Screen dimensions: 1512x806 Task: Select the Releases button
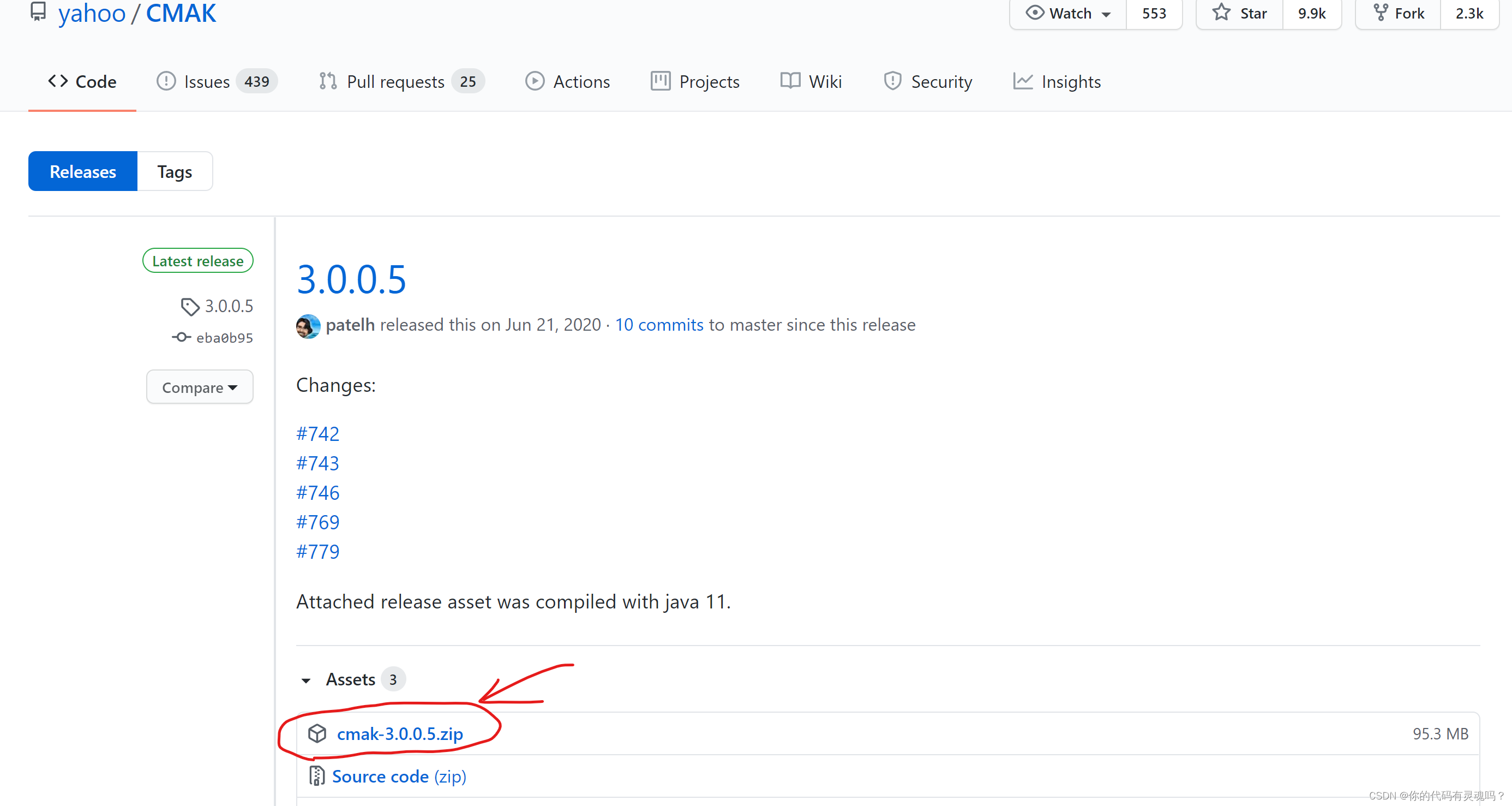(83, 171)
